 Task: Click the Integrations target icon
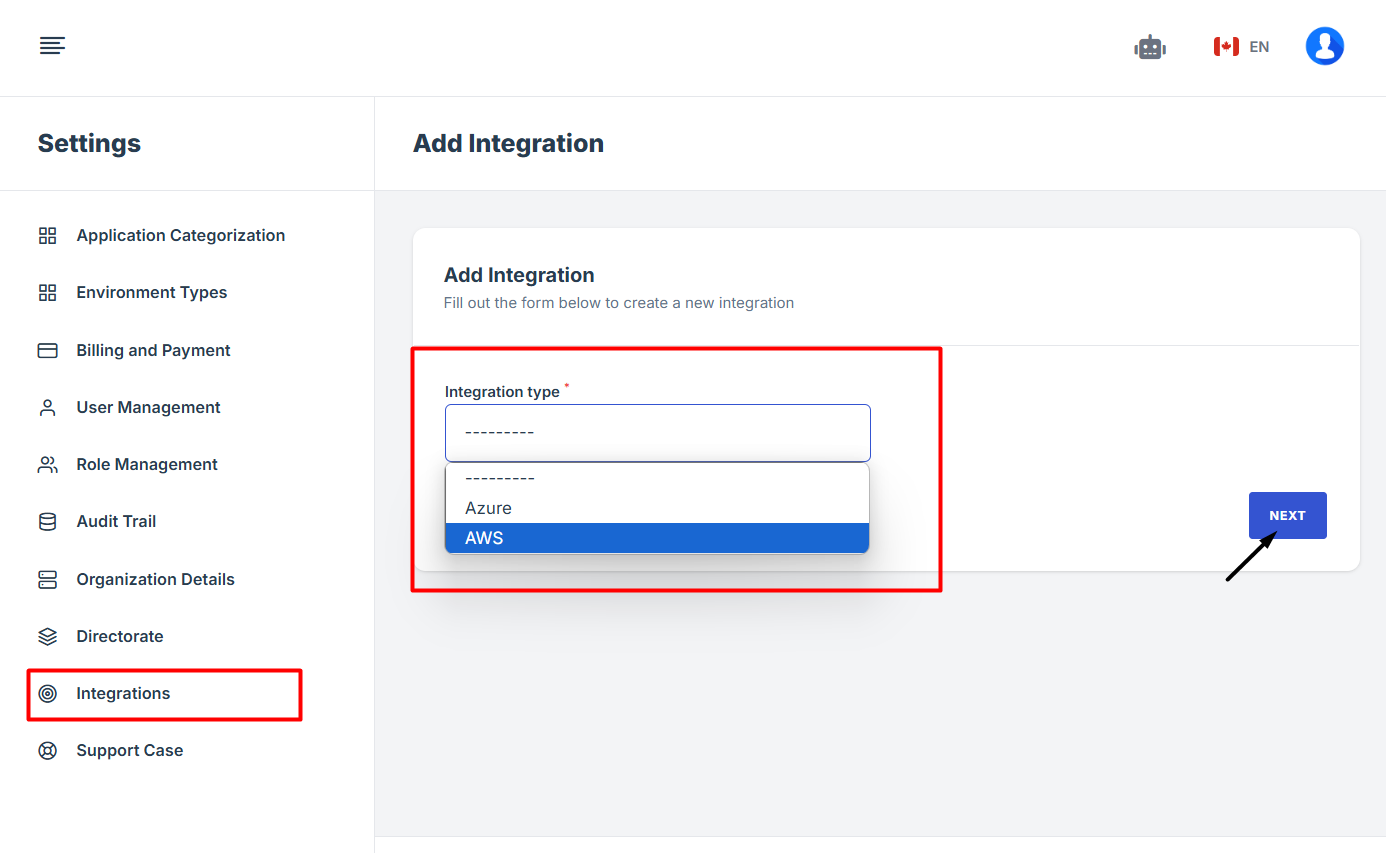(47, 694)
